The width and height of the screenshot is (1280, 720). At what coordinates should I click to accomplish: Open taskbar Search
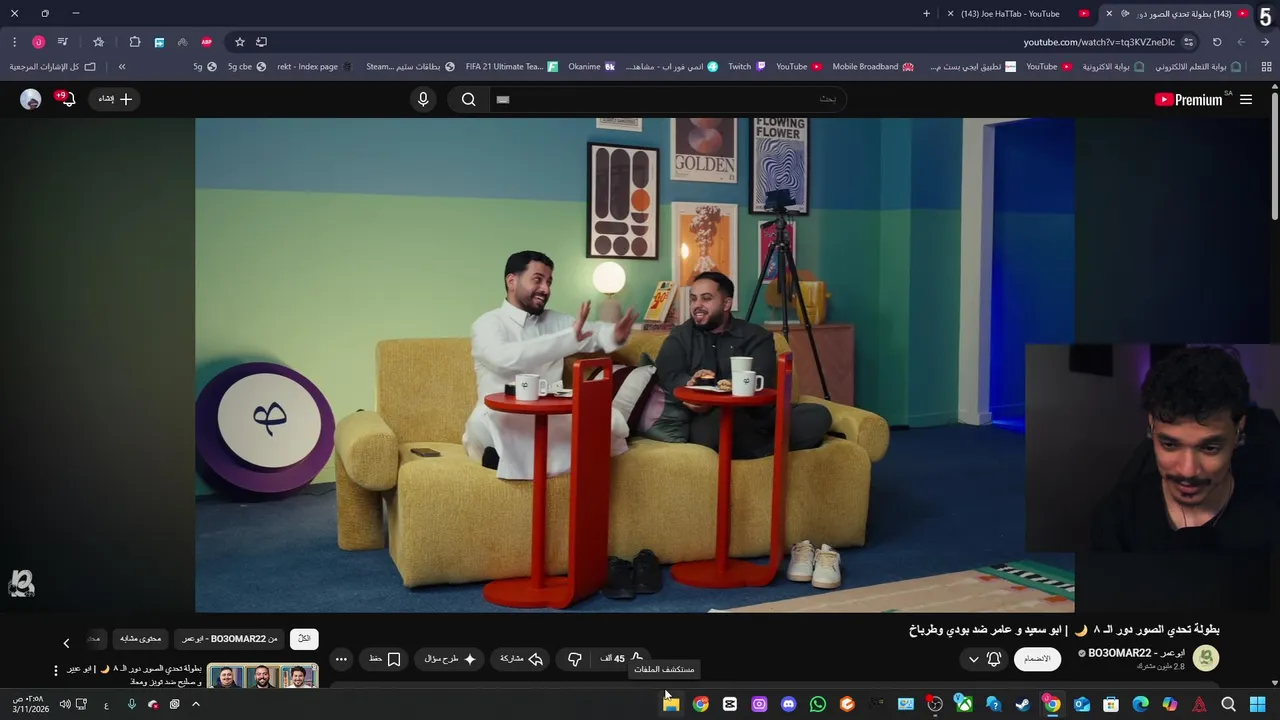1229,704
